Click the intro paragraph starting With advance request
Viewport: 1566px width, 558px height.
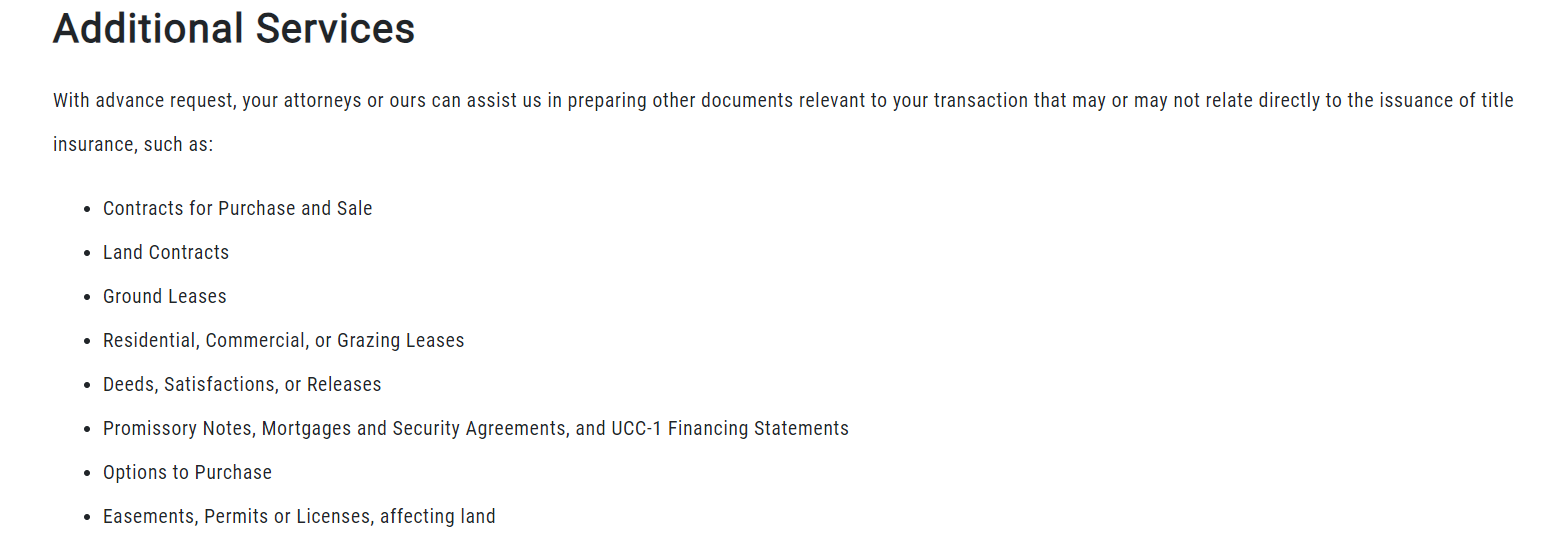[x=783, y=122]
